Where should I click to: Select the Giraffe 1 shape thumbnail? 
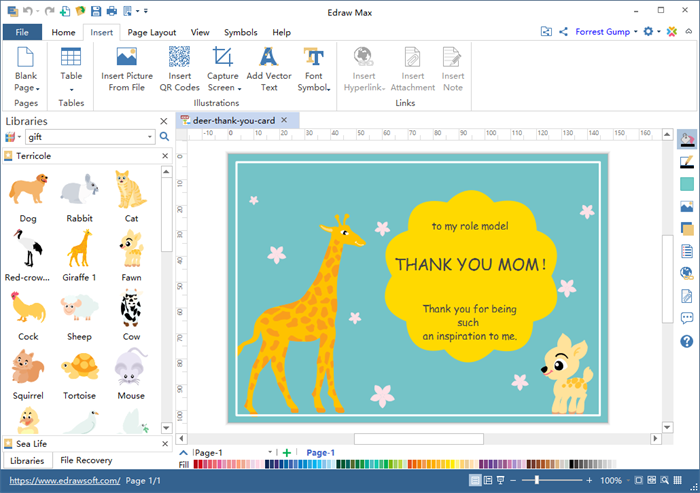[79, 250]
